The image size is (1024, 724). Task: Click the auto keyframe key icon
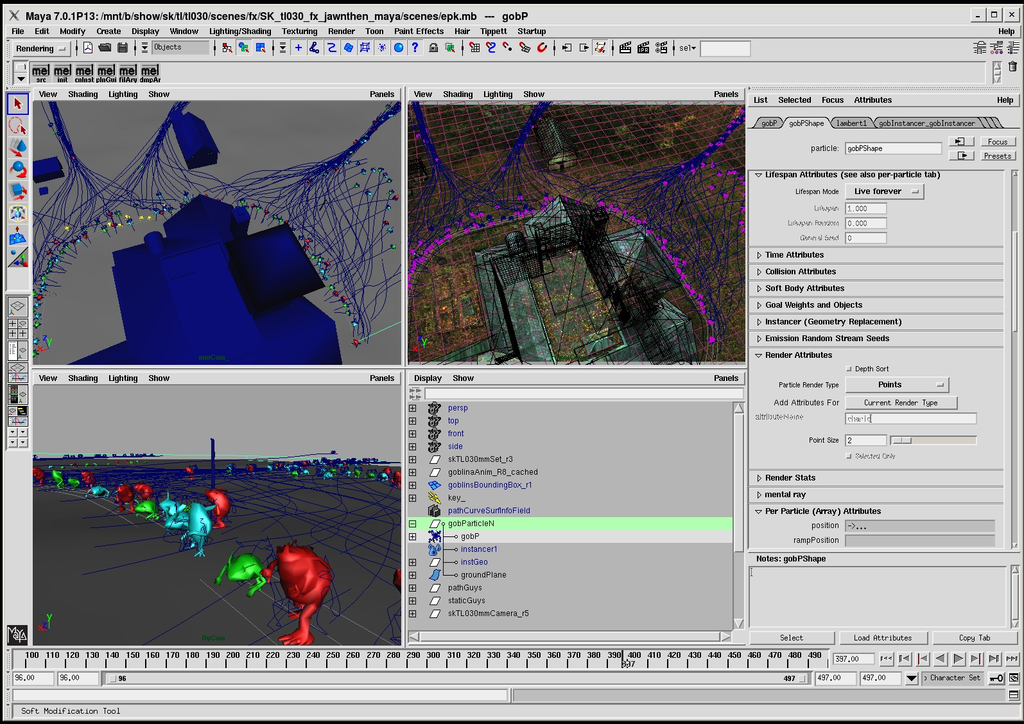pos(996,678)
